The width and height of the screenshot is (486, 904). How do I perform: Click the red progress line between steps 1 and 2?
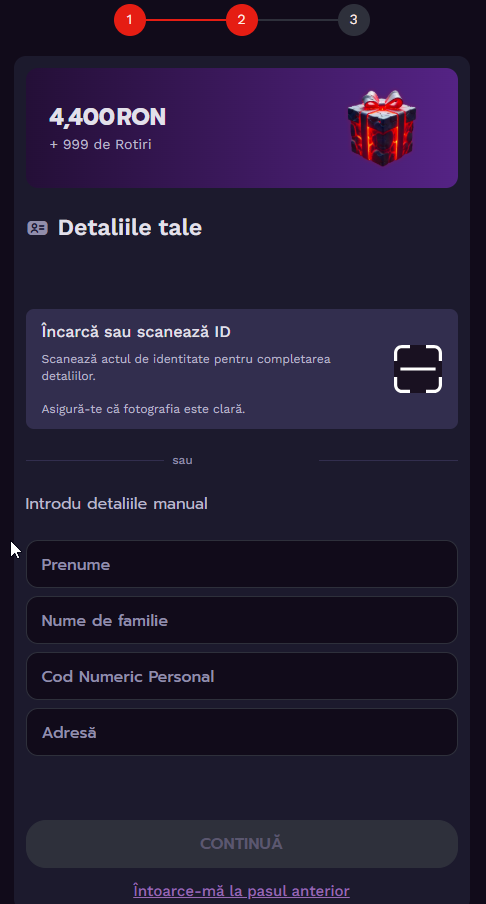click(x=186, y=20)
